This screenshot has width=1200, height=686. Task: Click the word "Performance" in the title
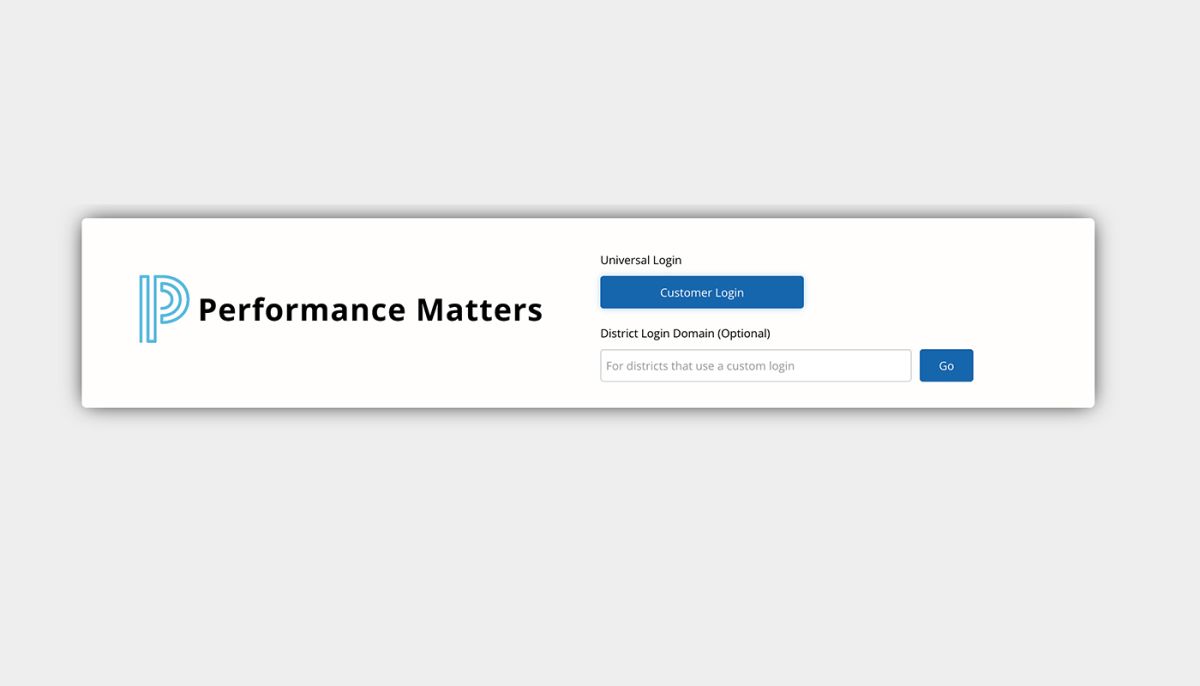tap(301, 310)
